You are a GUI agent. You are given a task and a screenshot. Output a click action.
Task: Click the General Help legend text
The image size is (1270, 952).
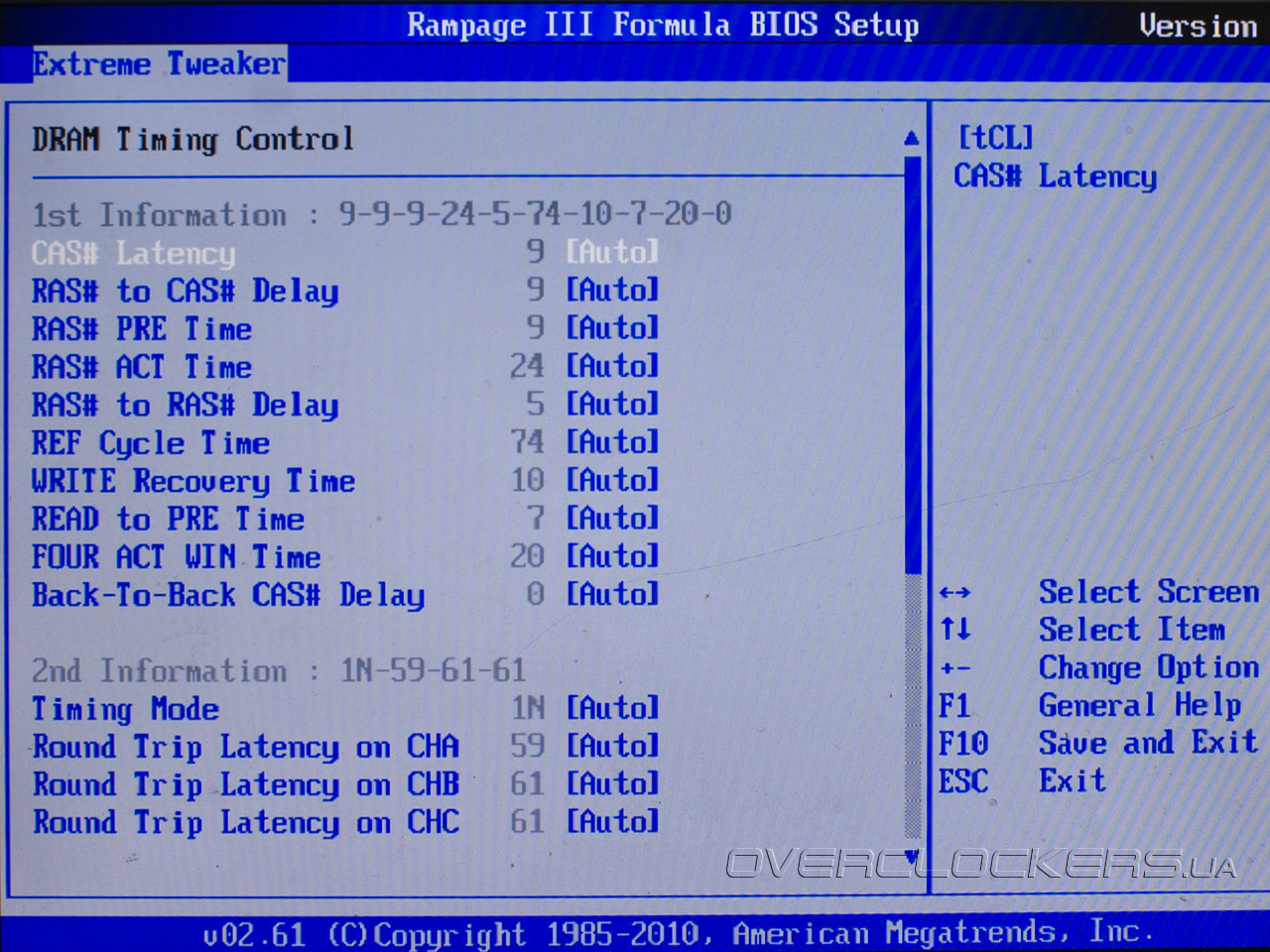[1140, 706]
